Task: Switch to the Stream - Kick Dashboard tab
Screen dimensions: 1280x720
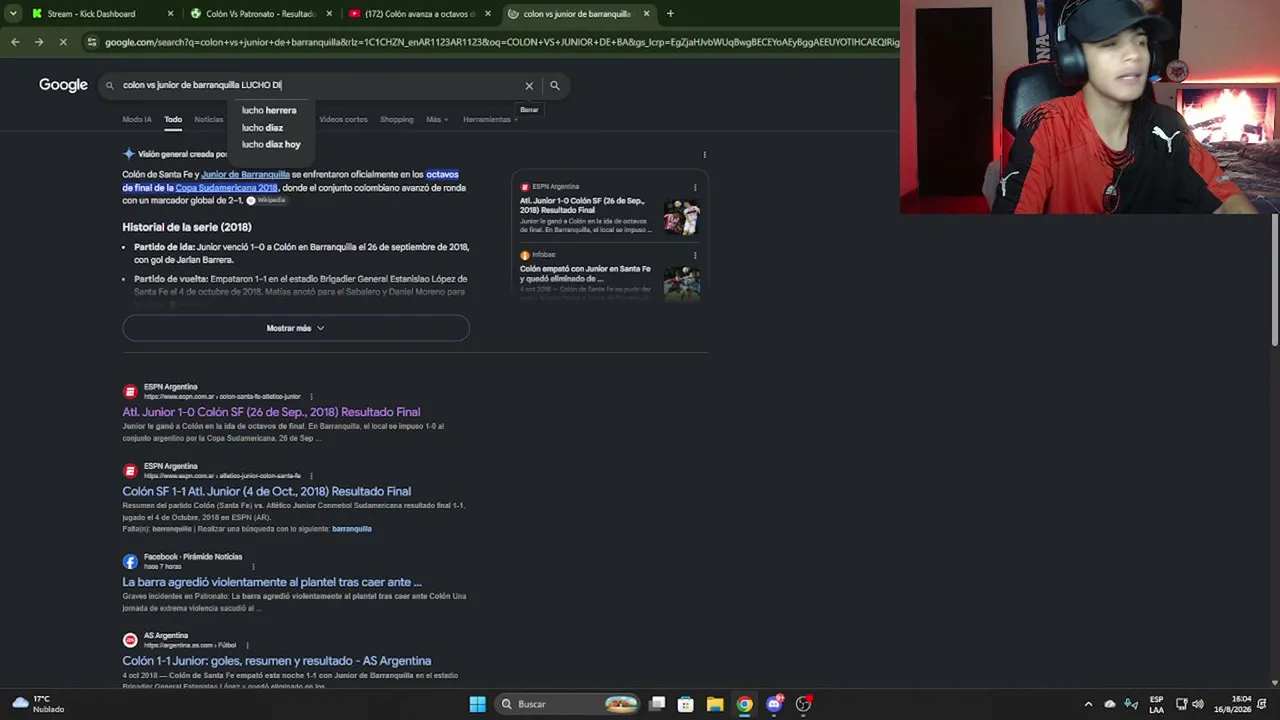Action: [x=91, y=14]
